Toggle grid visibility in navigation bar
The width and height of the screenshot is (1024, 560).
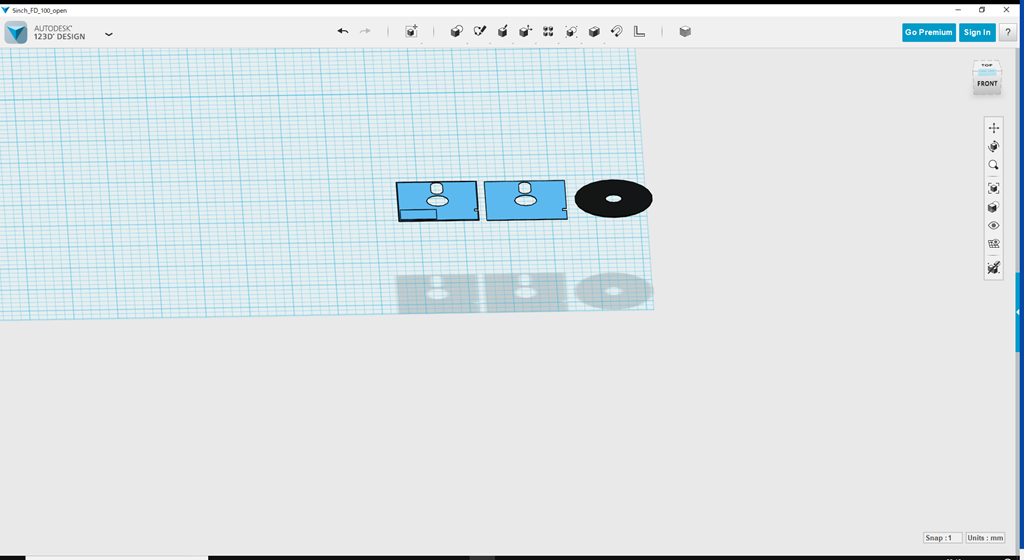tap(993, 244)
